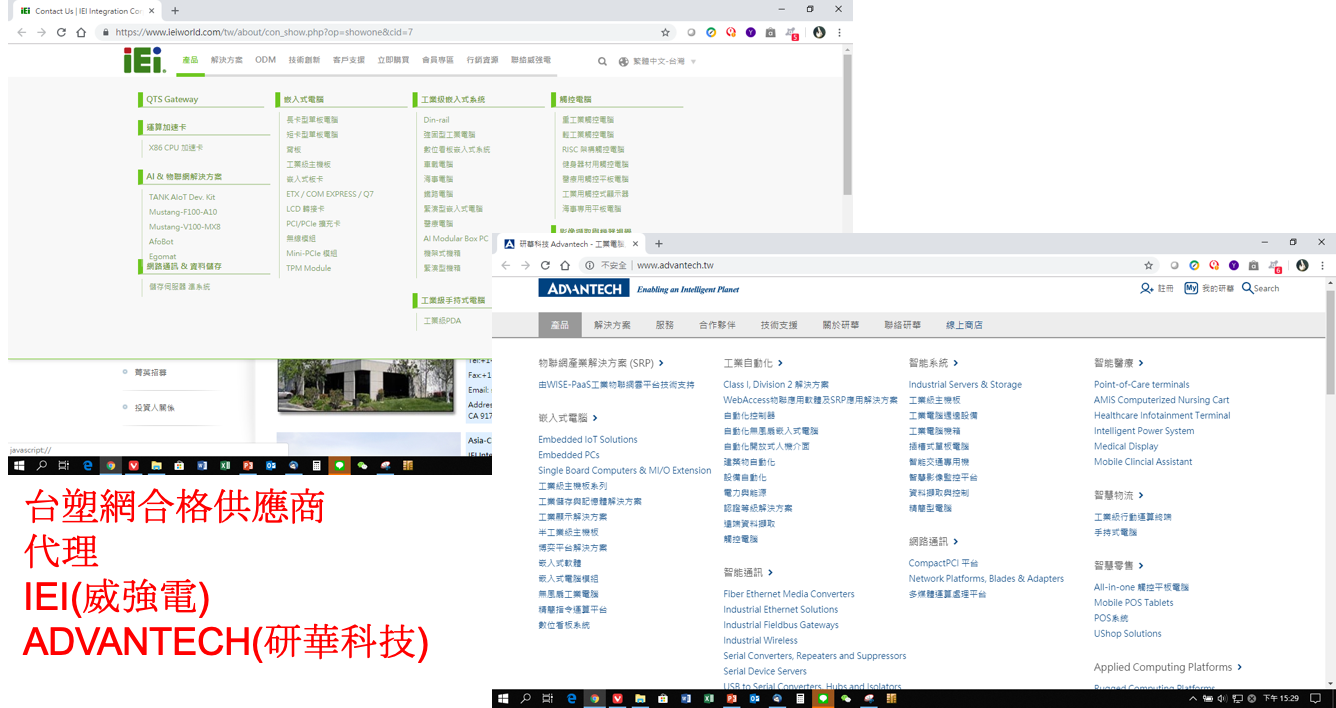Open the TPM Module link
1336x708 pixels.
pyautogui.click(x=308, y=268)
